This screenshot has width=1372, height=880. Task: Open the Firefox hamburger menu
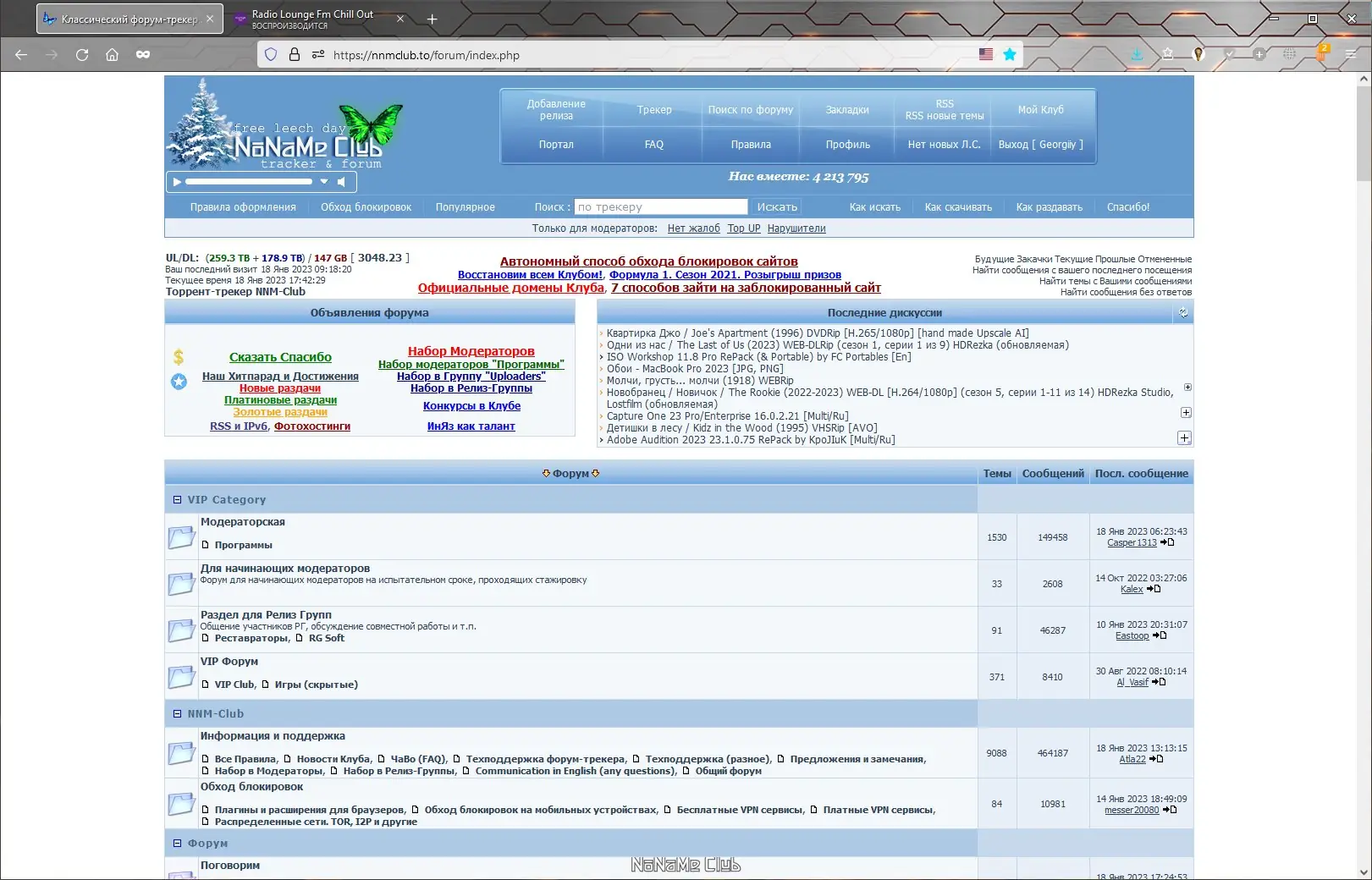1351,54
